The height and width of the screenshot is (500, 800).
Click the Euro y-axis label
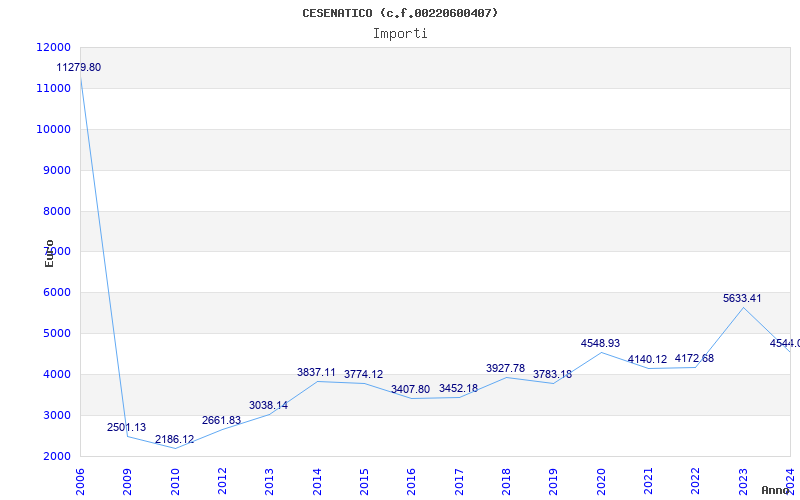coord(49,254)
